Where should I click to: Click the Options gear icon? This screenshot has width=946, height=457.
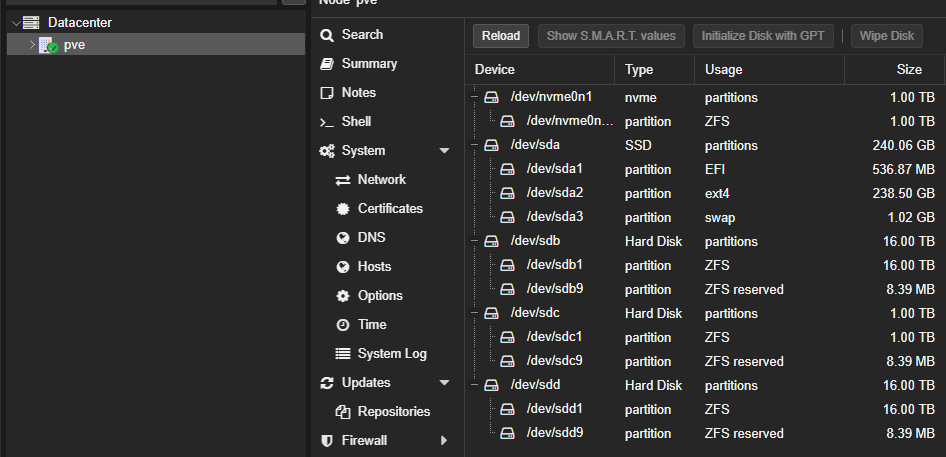coord(343,296)
